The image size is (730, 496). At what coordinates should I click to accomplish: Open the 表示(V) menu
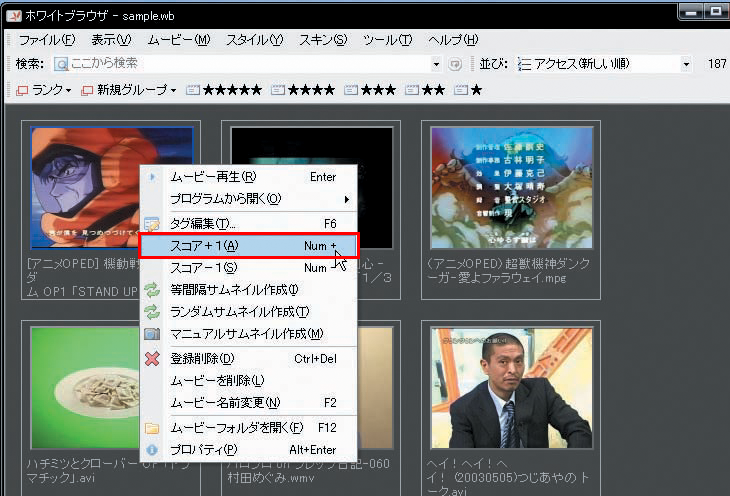(x=111, y=40)
